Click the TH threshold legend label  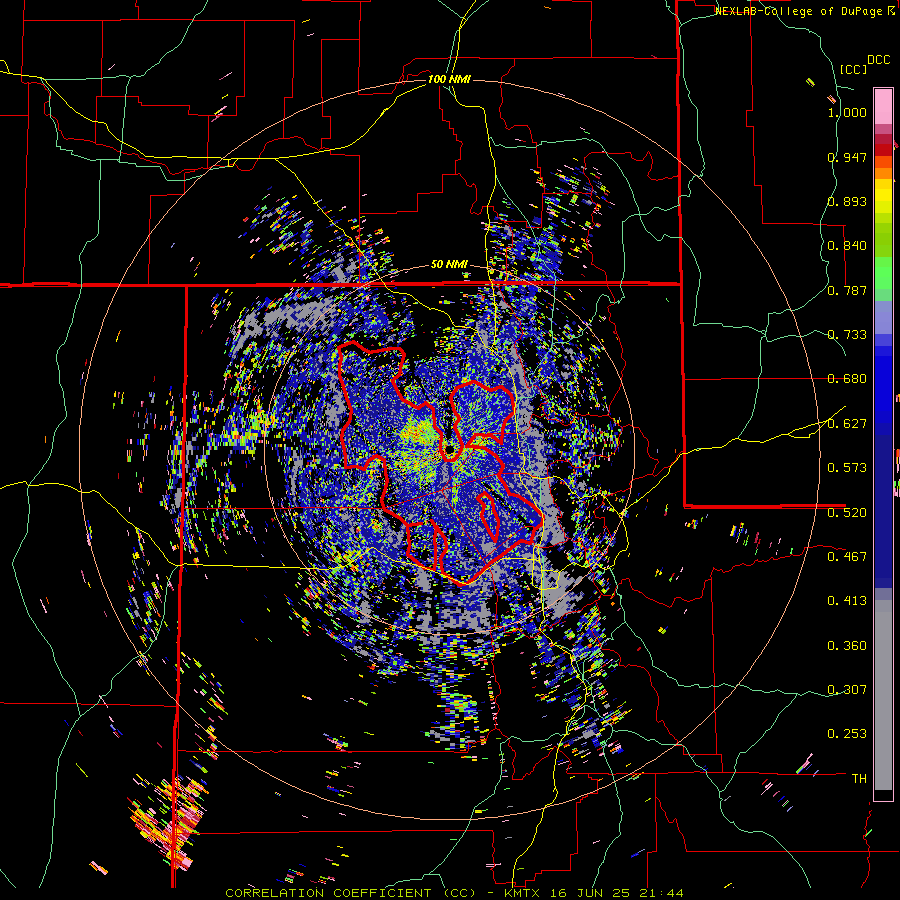coord(859,779)
